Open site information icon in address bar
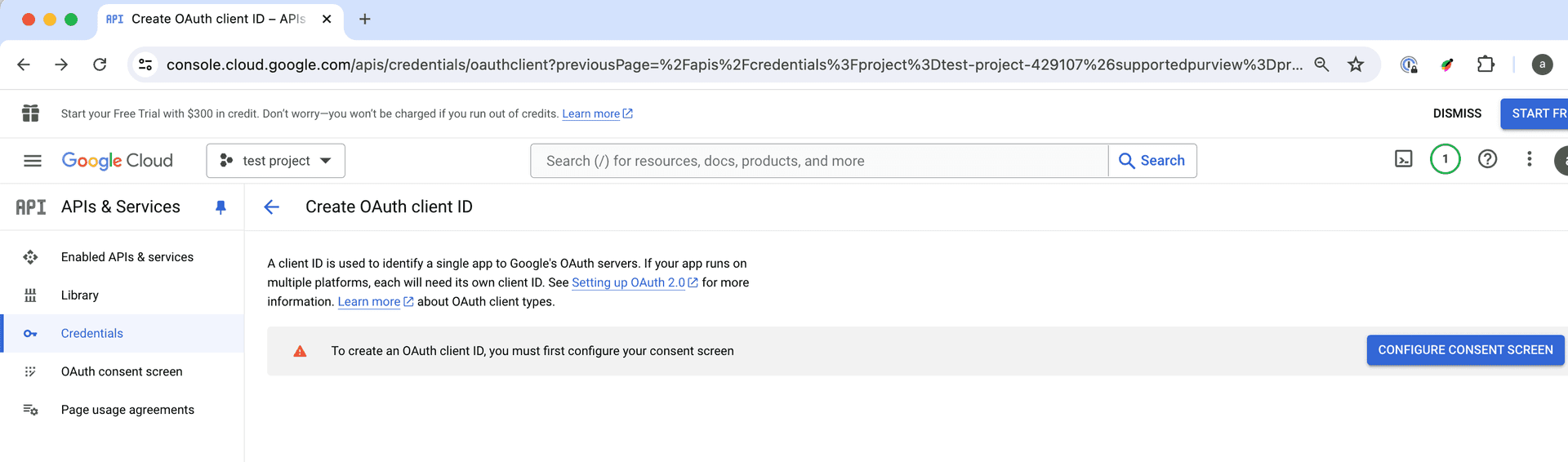This screenshot has width=1568, height=462. 145,64
